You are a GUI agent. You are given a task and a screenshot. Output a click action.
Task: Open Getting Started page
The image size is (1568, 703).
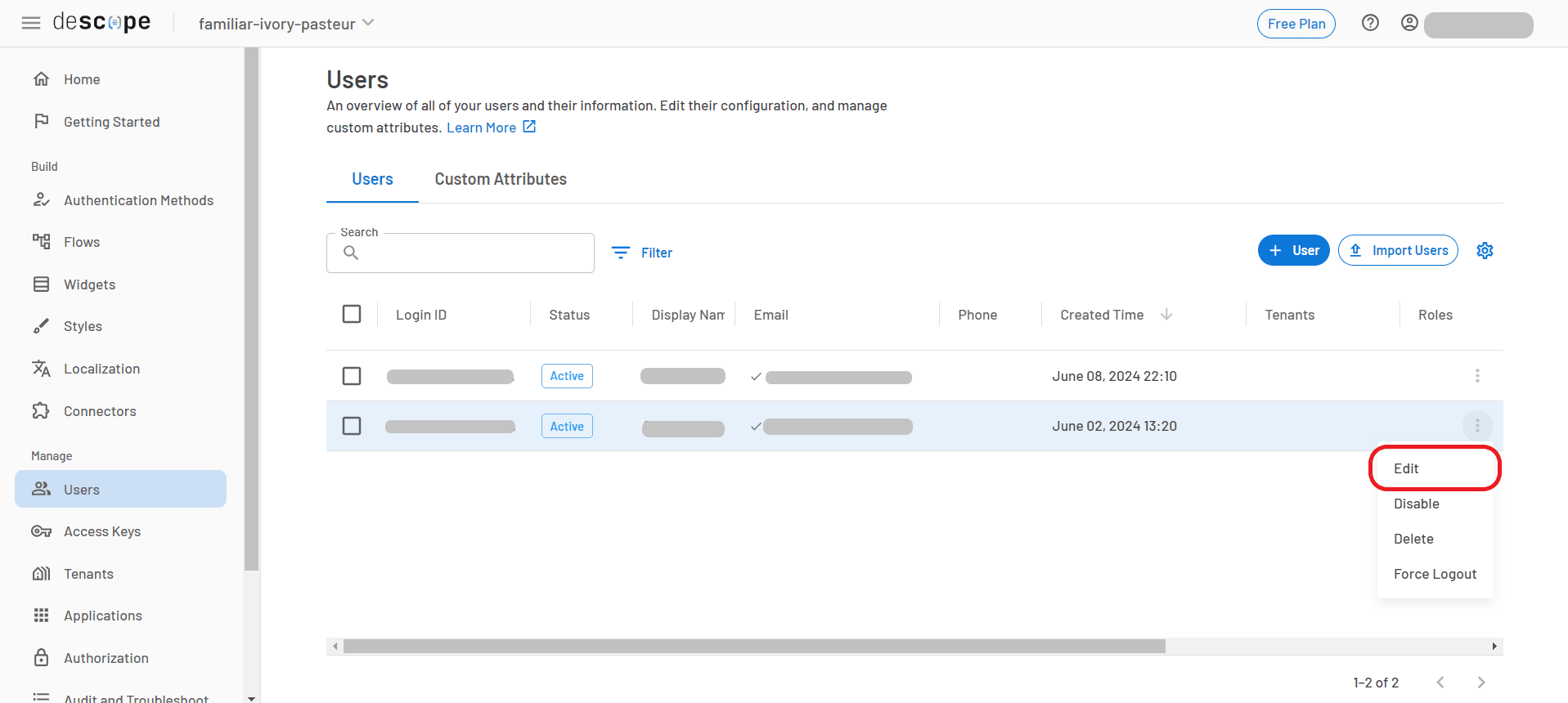tap(112, 122)
